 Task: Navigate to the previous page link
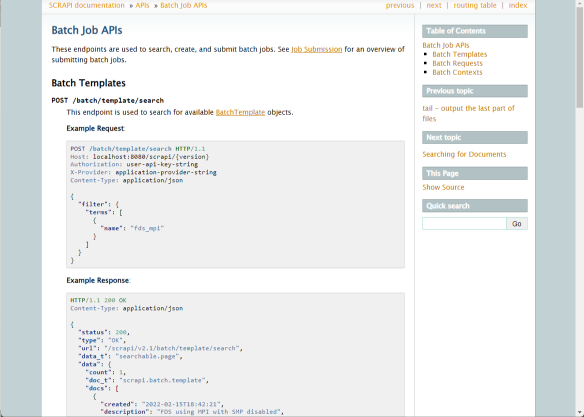tap(400, 5)
